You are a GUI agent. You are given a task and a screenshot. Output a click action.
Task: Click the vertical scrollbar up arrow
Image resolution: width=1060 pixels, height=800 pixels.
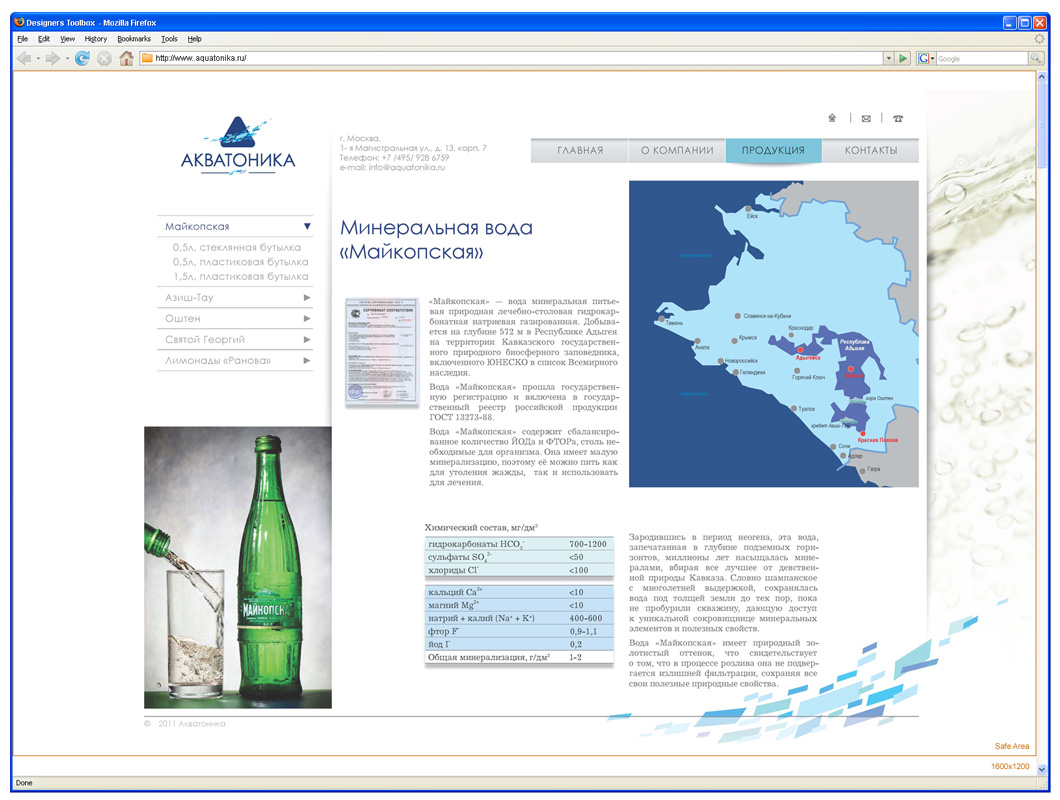pos(1042,77)
